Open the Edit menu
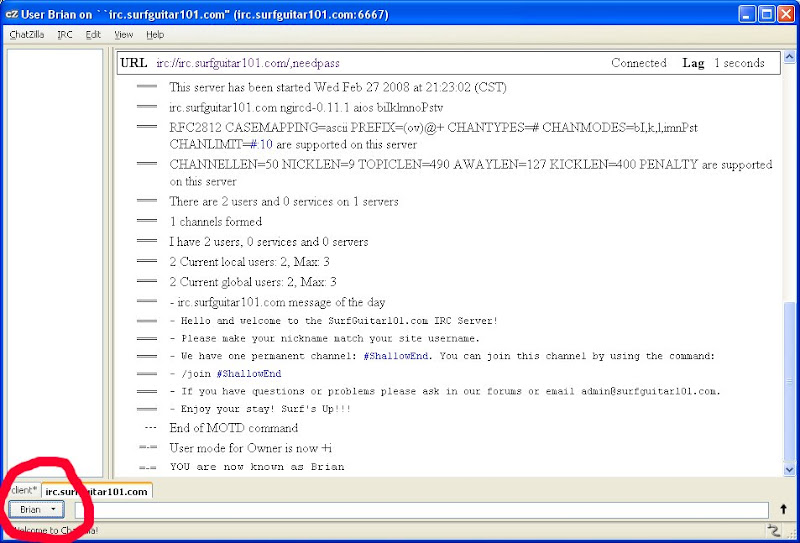The height and width of the screenshot is (543, 800). point(93,34)
